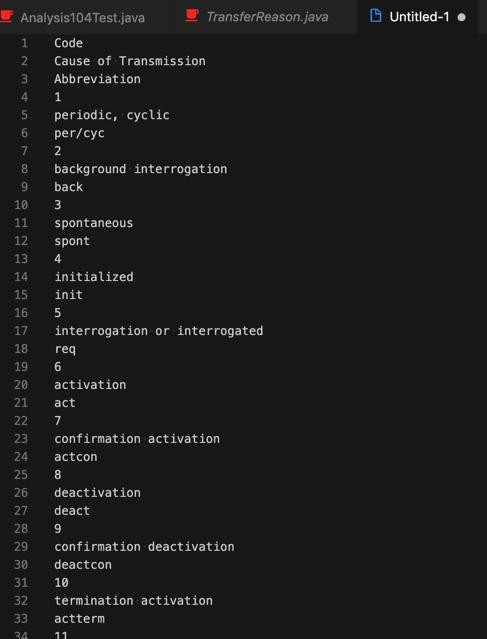Click the file icon on the Untitled-1 tab

click(x=376, y=16)
